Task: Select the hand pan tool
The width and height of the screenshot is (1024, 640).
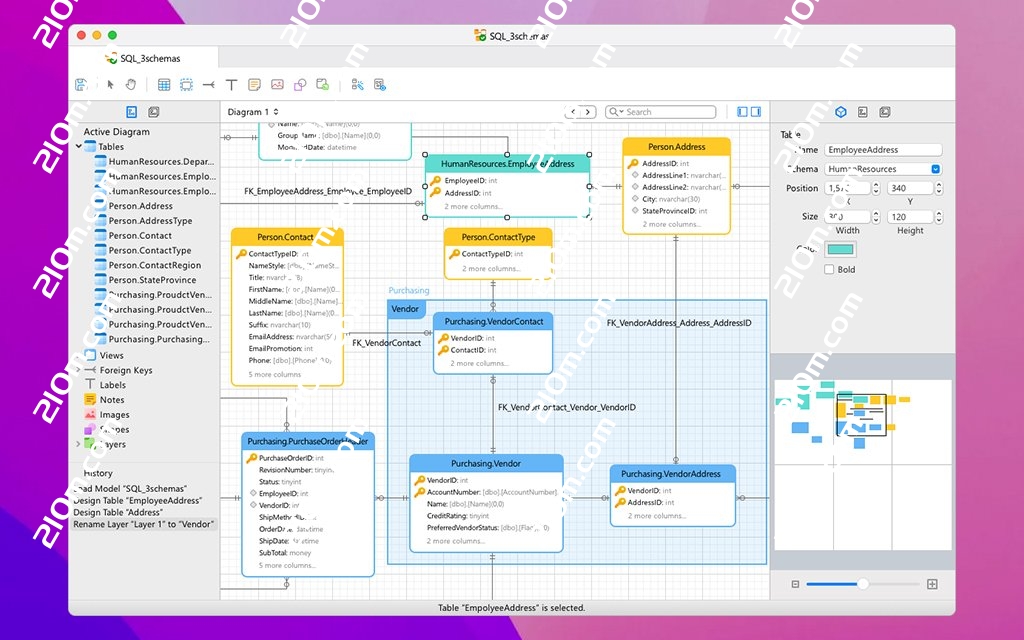Action: pos(130,85)
